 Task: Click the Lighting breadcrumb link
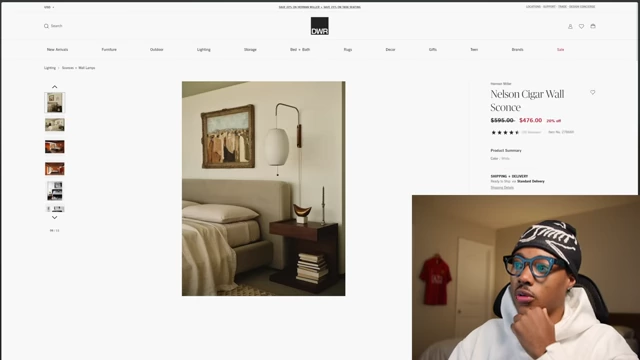tap(50, 68)
